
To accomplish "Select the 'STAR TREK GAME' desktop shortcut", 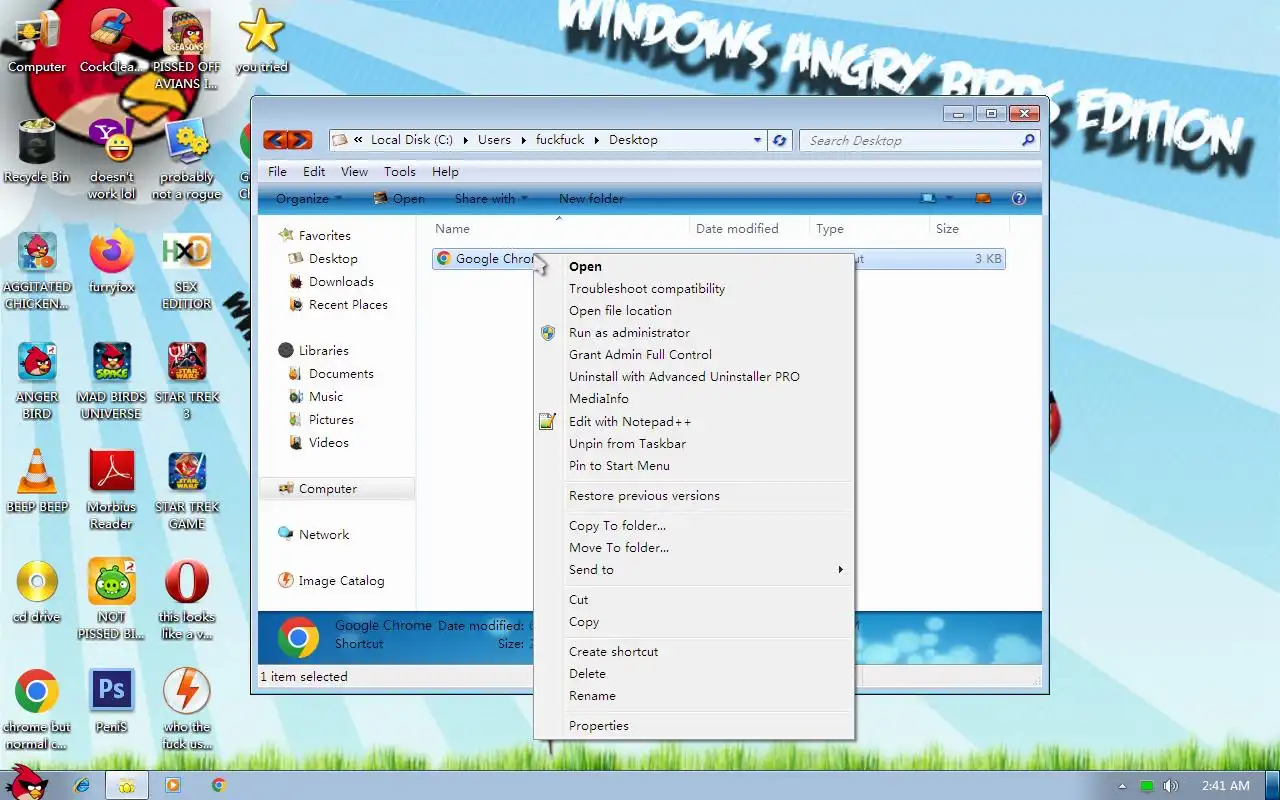I will [186, 488].
